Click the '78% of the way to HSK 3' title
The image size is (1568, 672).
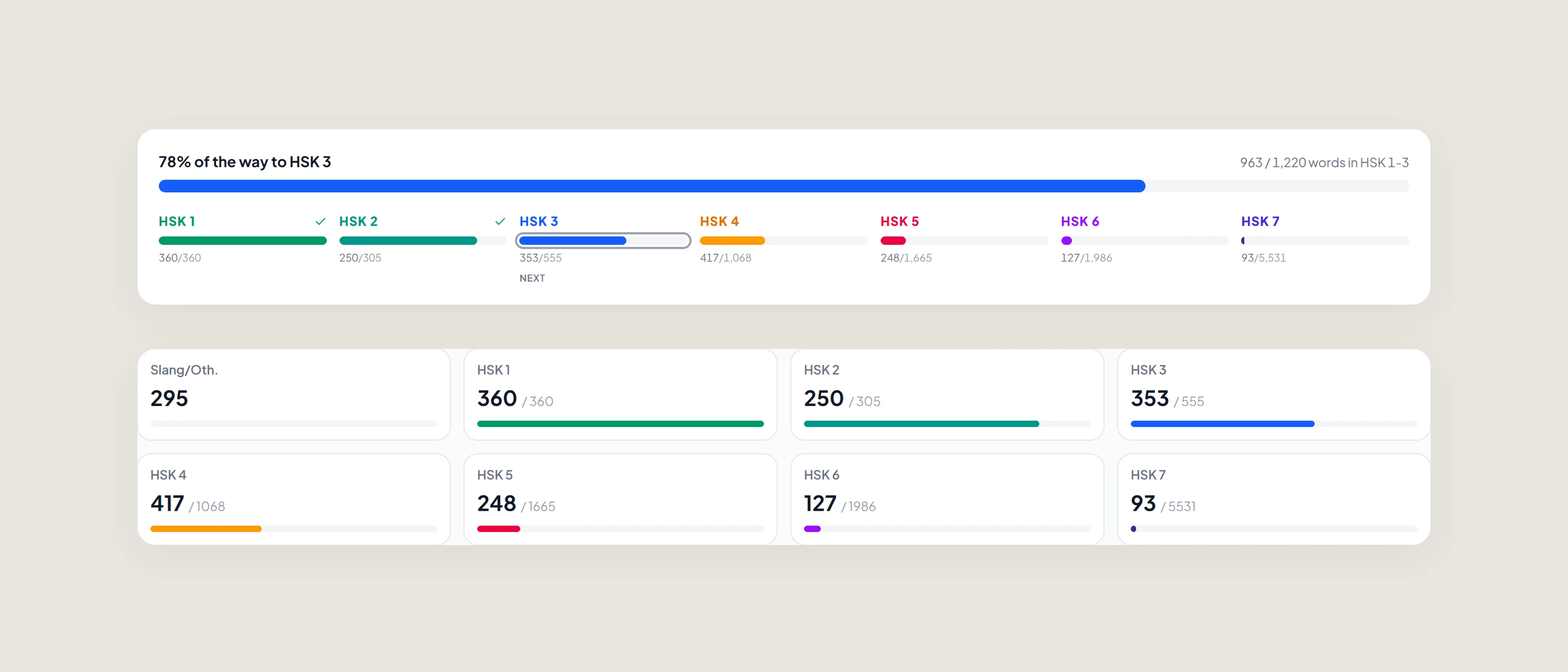pyautogui.click(x=245, y=162)
